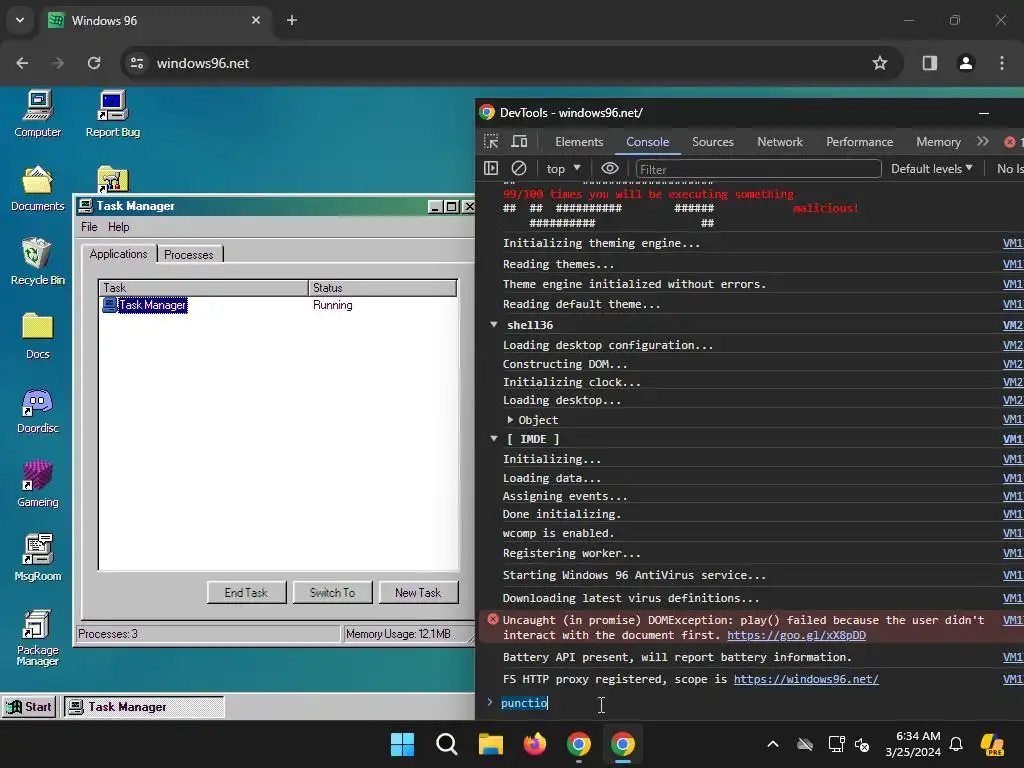The height and width of the screenshot is (768, 1024).
Task: Open the DevTools Performance tab
Action: [x=859, y=142]
